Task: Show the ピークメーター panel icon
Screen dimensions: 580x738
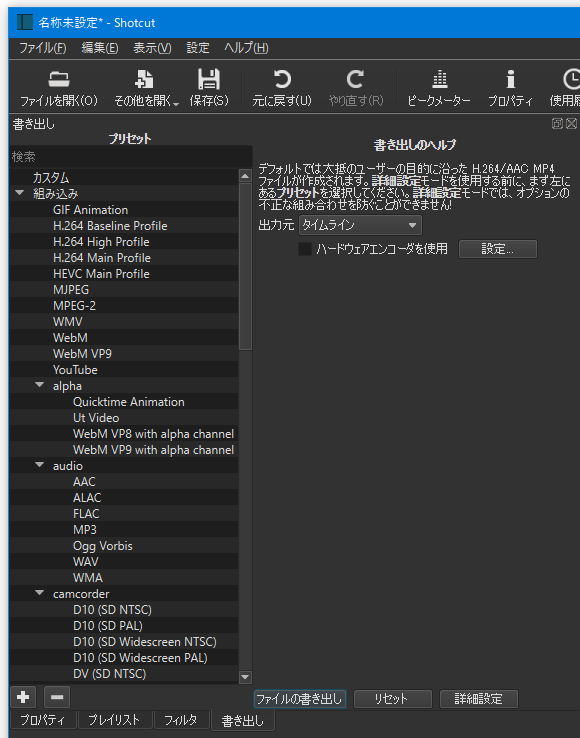Action: tap(439, 80)
